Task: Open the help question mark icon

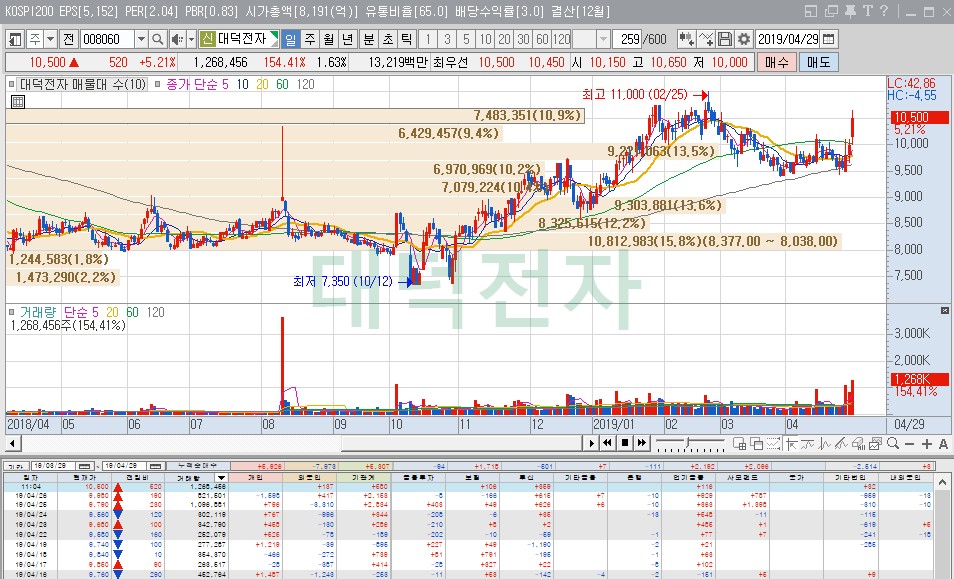Action: pos(884,11)
